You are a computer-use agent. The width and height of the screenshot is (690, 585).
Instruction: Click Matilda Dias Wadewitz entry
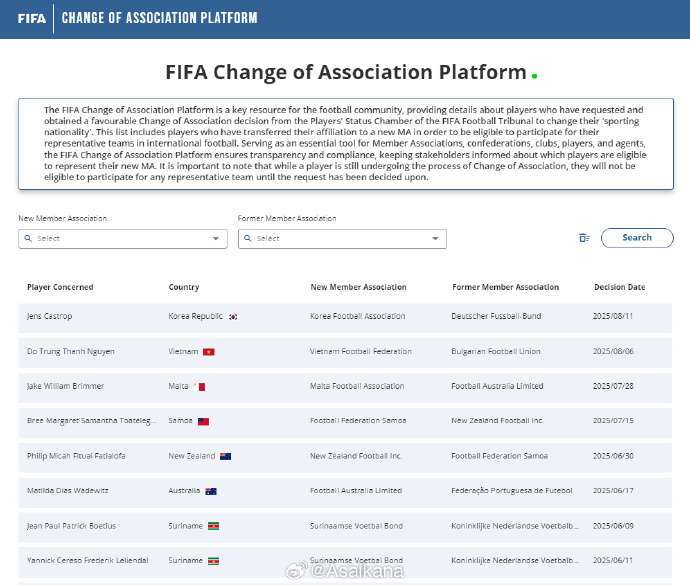pyautogui.click(x=68, y=491)
